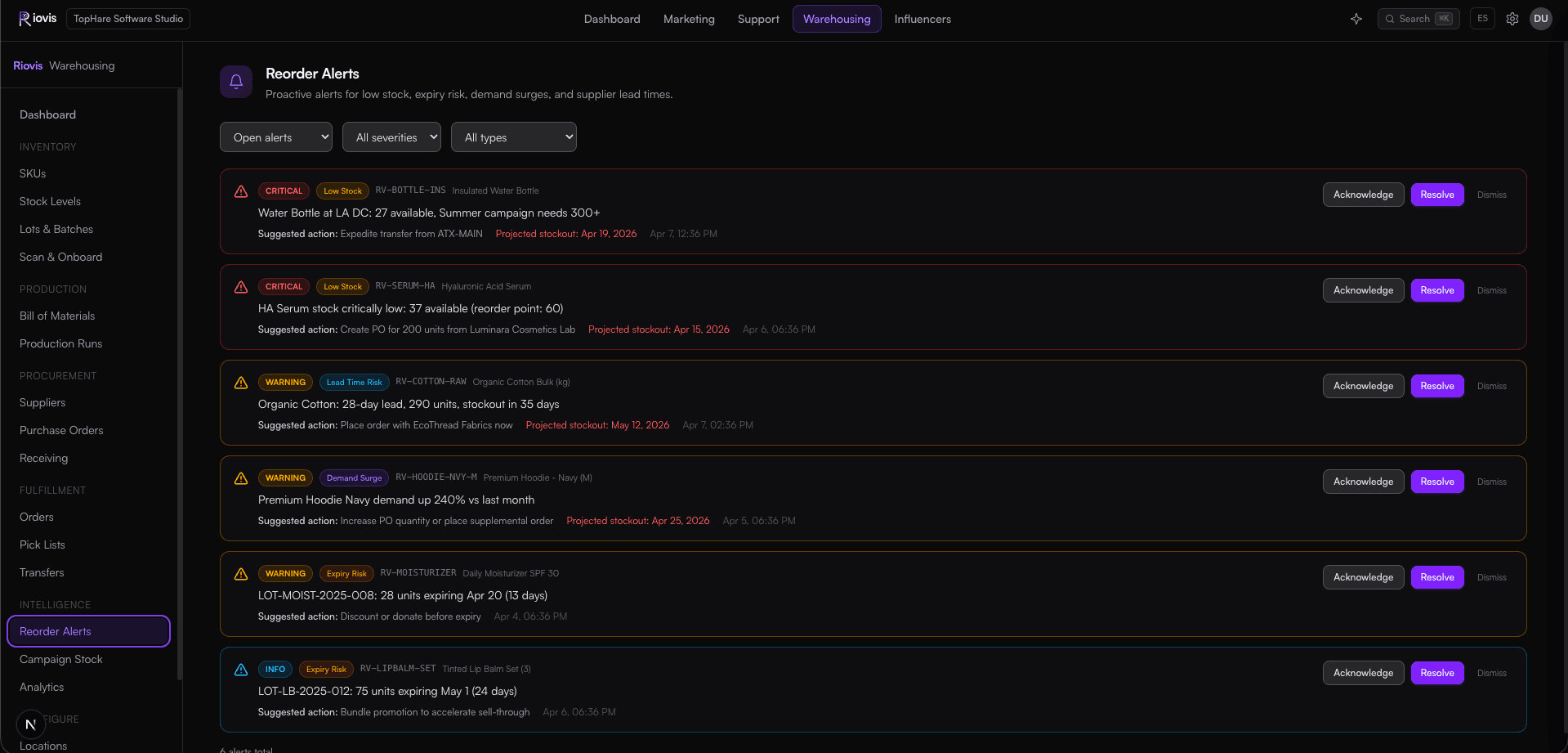This screenshot has width=1568, height=753.
Task: Open the TopHare Software Studio workspace selector
Action: pos(128,19)
